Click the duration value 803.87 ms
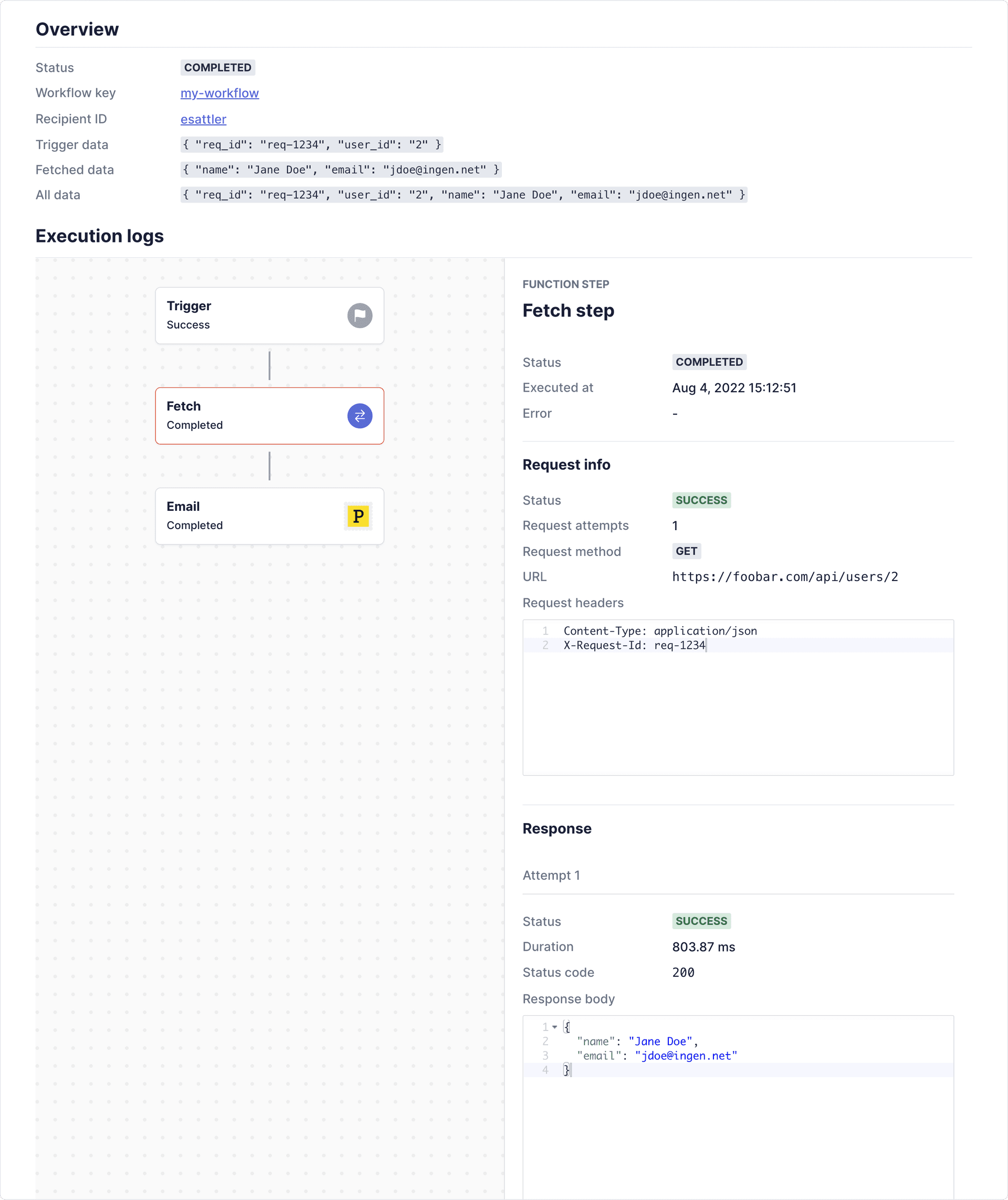This screenshot has width=1008, height=1200. pyautogui.click(x=703, y=947)
